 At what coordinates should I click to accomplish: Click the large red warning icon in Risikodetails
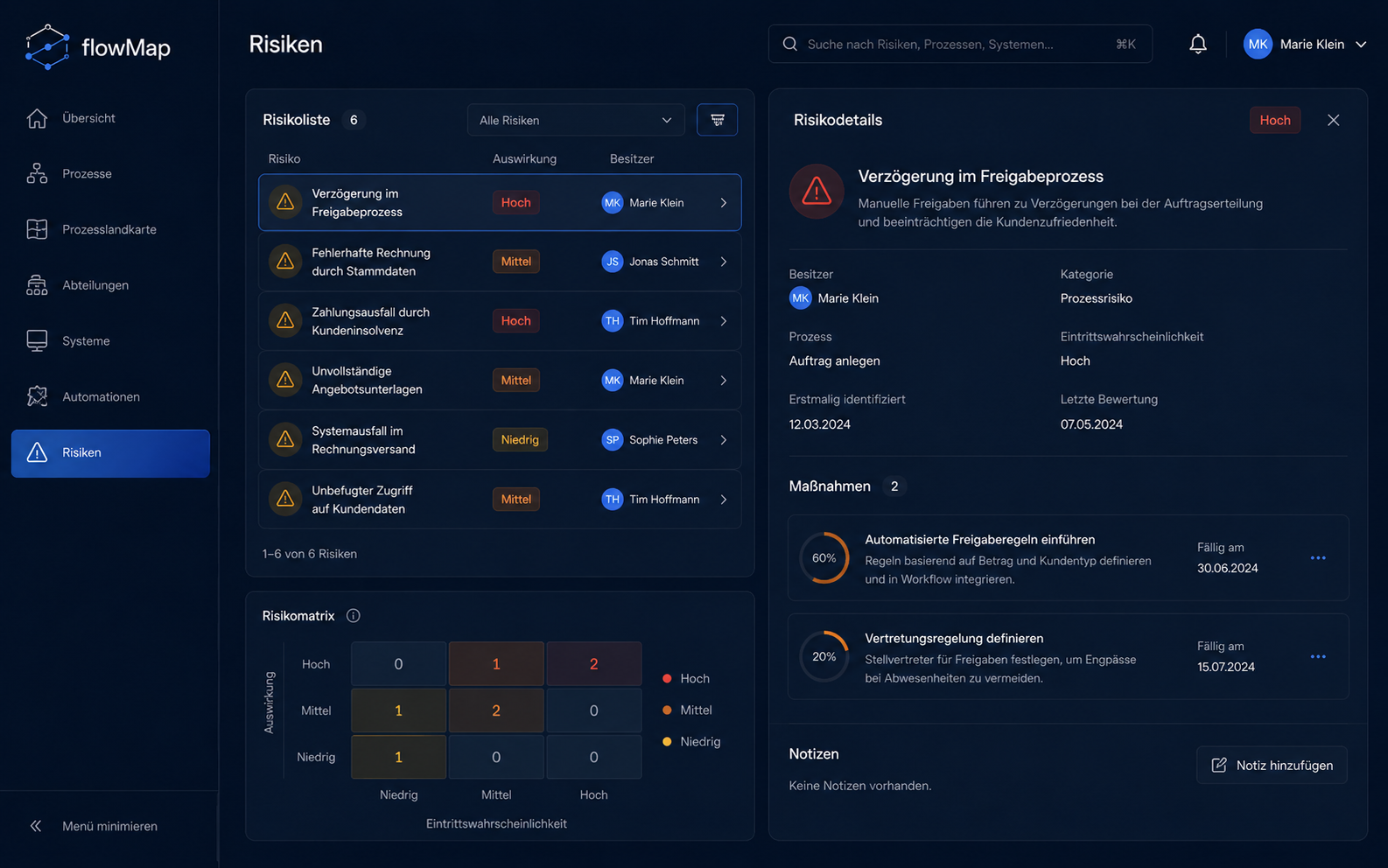[817, 191]
